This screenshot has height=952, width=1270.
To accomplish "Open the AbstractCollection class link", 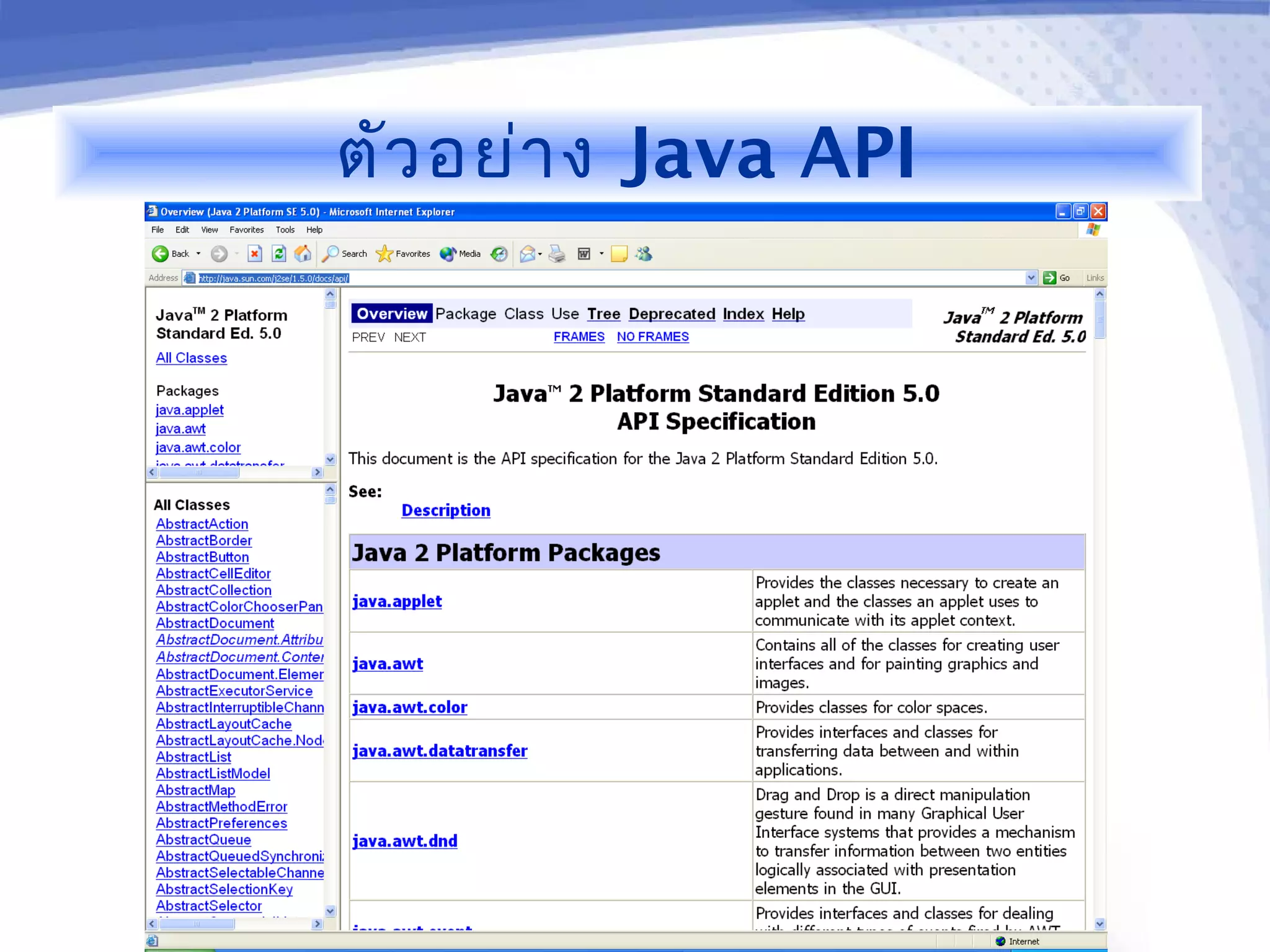I will pos(214,590).
